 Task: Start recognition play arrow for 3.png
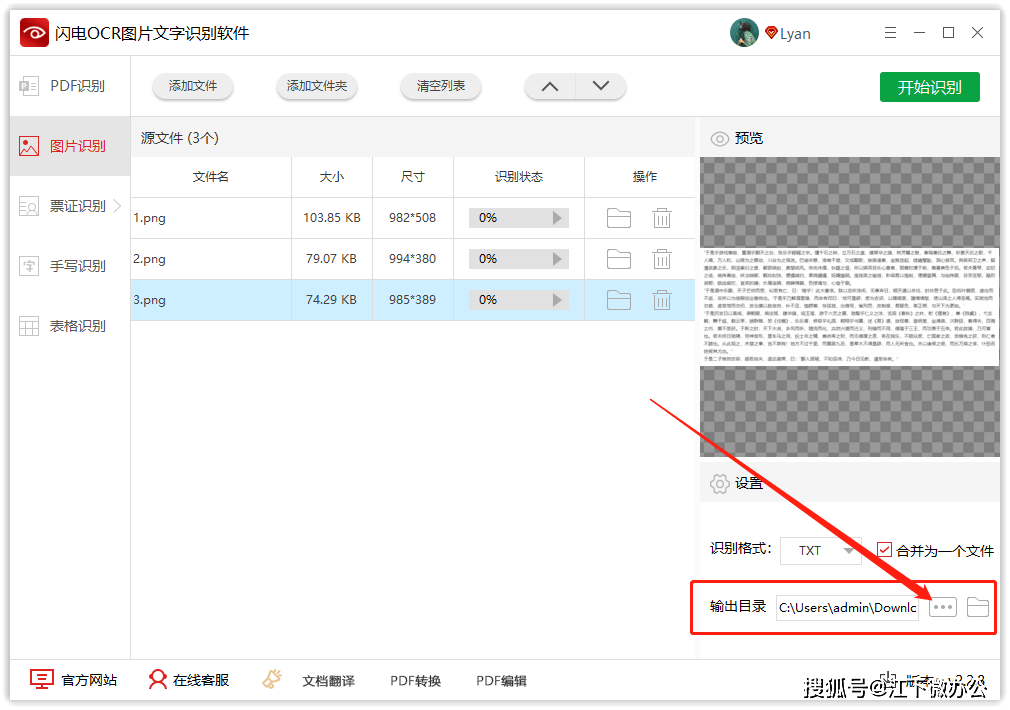pos(557,300)
